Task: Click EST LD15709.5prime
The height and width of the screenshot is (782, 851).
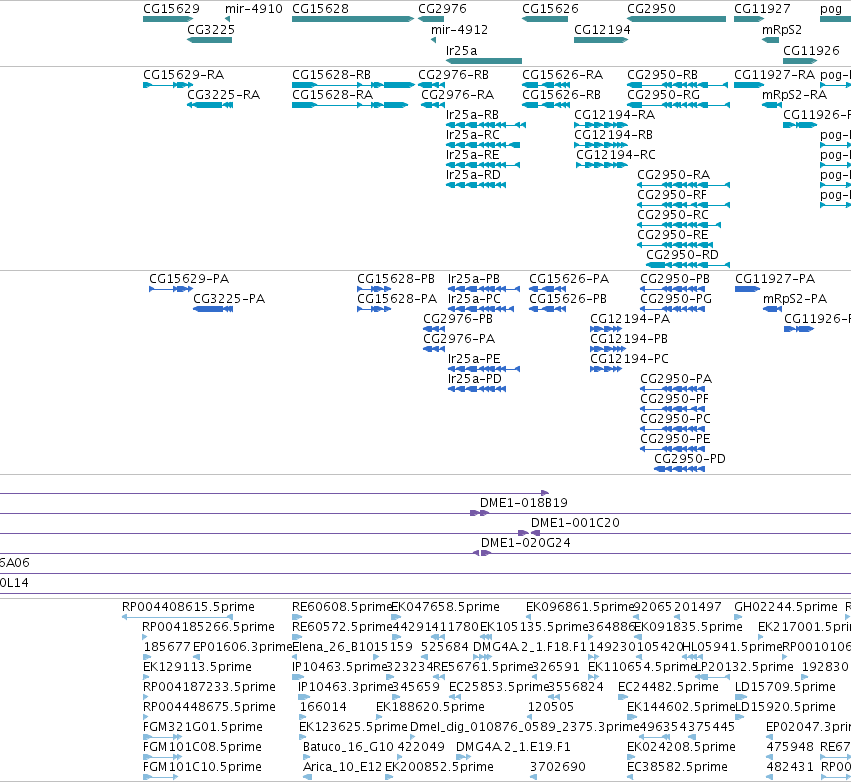Action: pos(785,687)
